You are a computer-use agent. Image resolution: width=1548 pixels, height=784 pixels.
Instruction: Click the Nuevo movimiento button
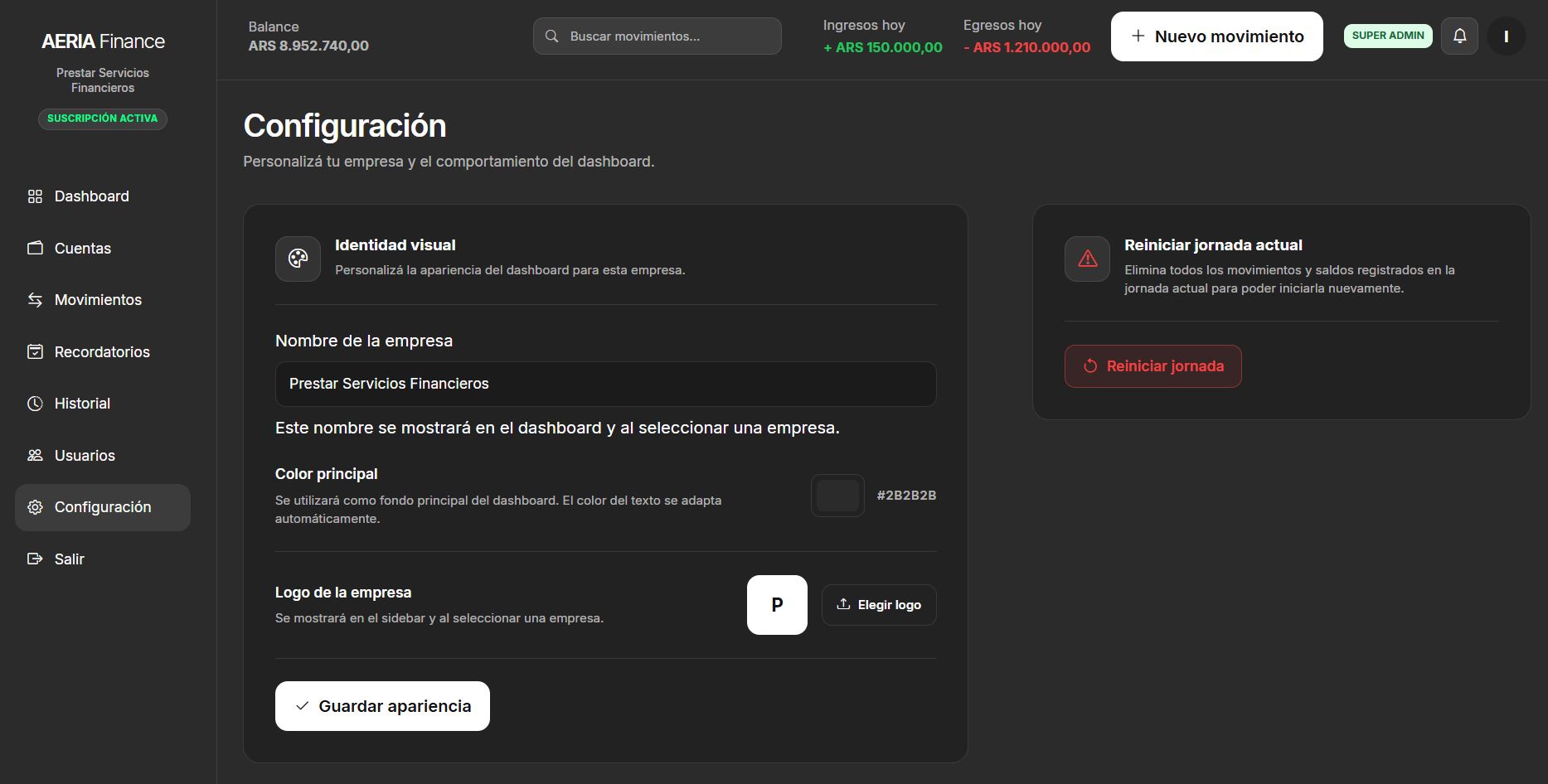point(1216,36)
